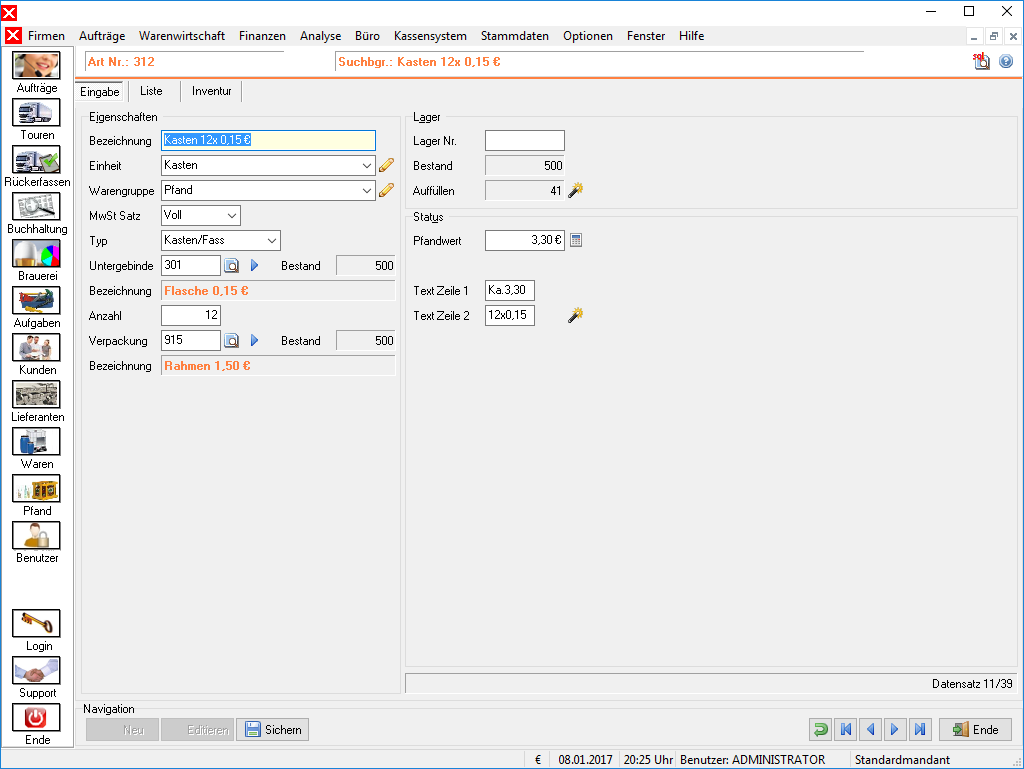Expand the Warengruppe dropdown
The image size is (1024, 769).
[x=367, y=191]
